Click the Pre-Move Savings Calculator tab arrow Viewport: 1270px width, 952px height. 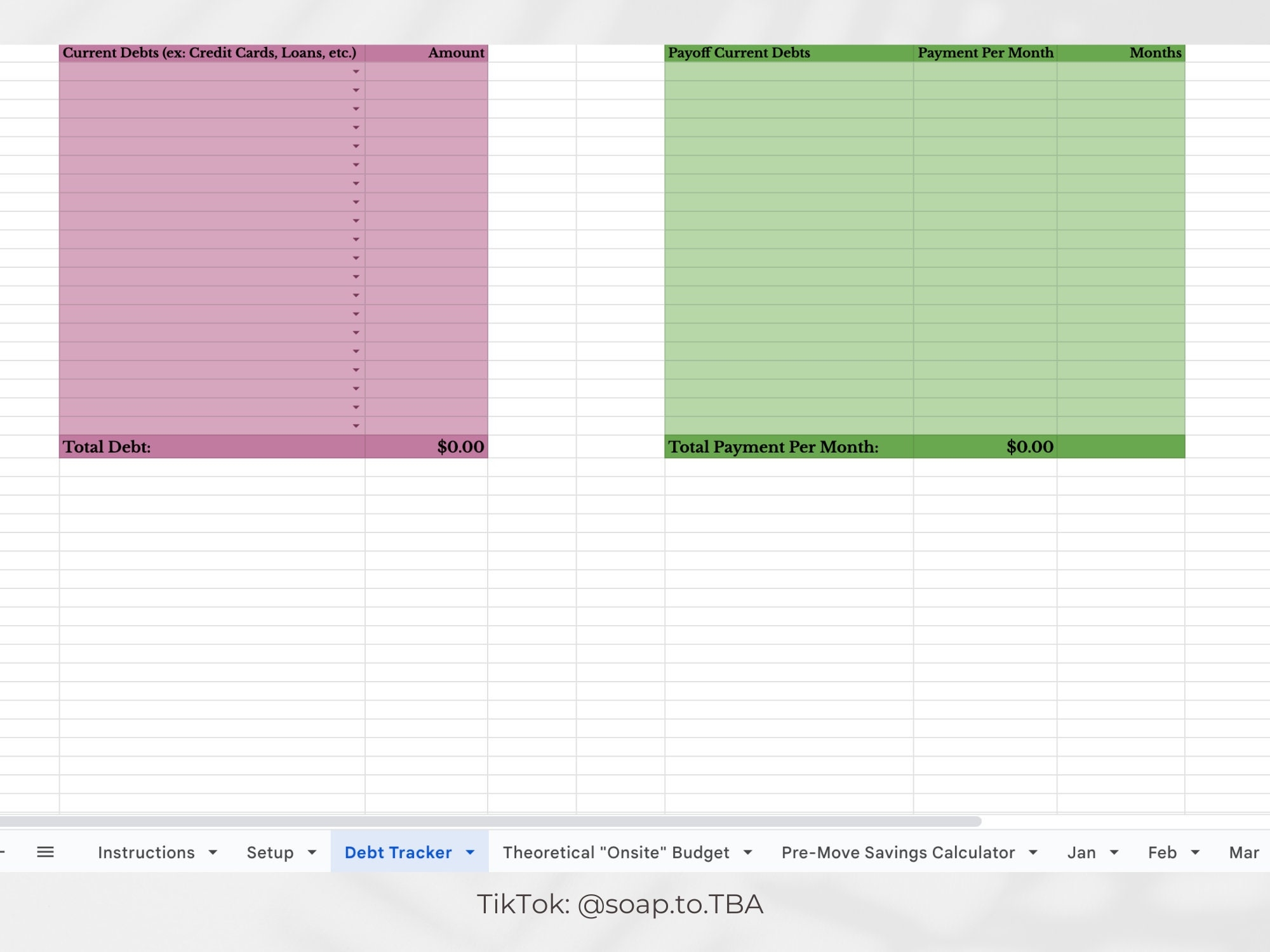pos(1033,852)
